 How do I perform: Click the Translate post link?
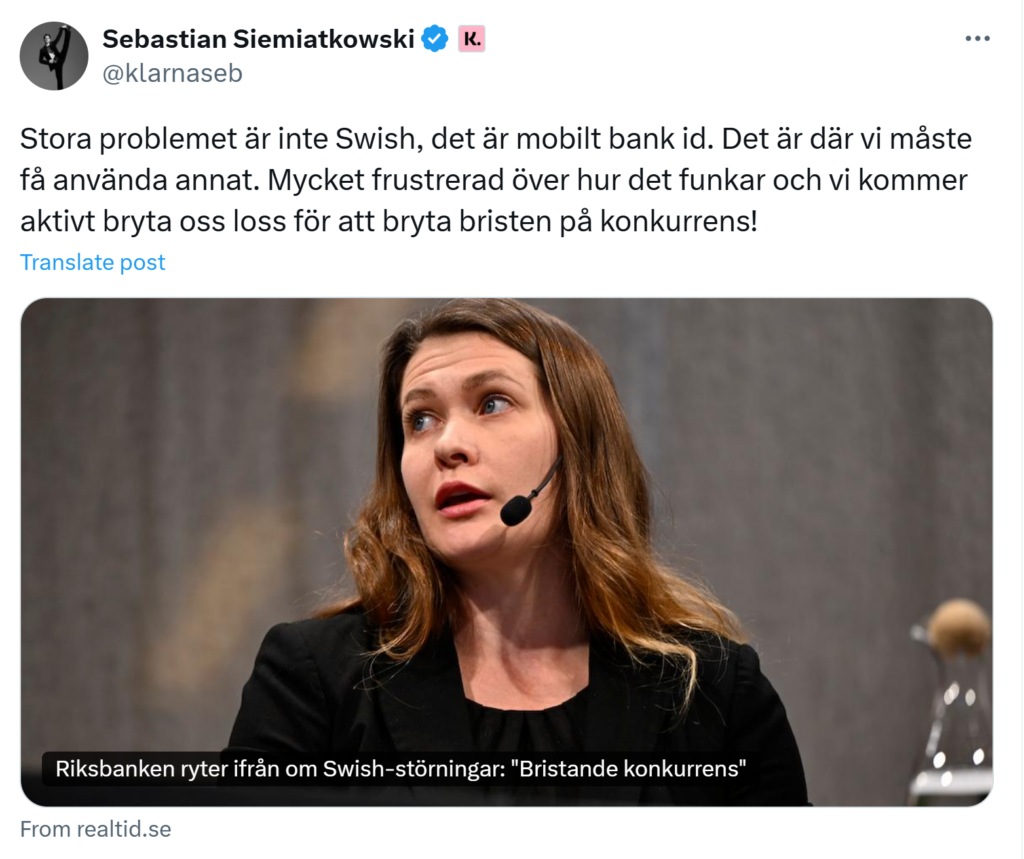point(93,262)
